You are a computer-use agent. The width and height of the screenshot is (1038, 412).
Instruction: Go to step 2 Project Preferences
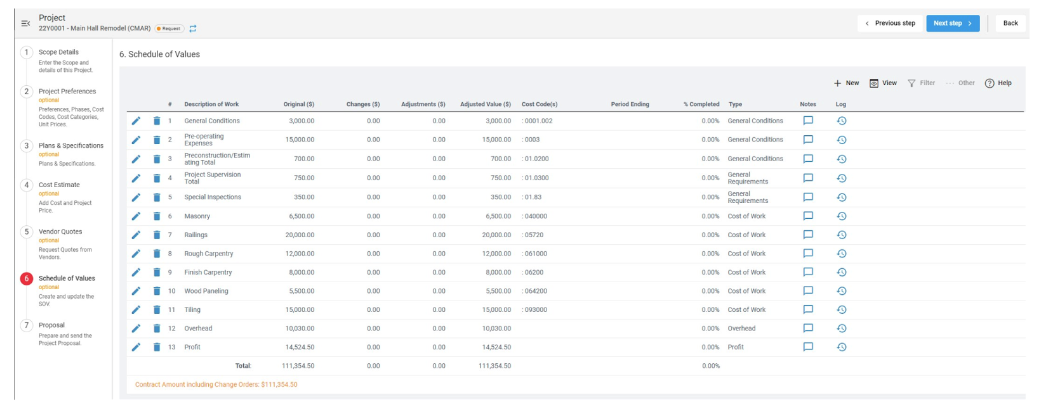pos(67,91)
